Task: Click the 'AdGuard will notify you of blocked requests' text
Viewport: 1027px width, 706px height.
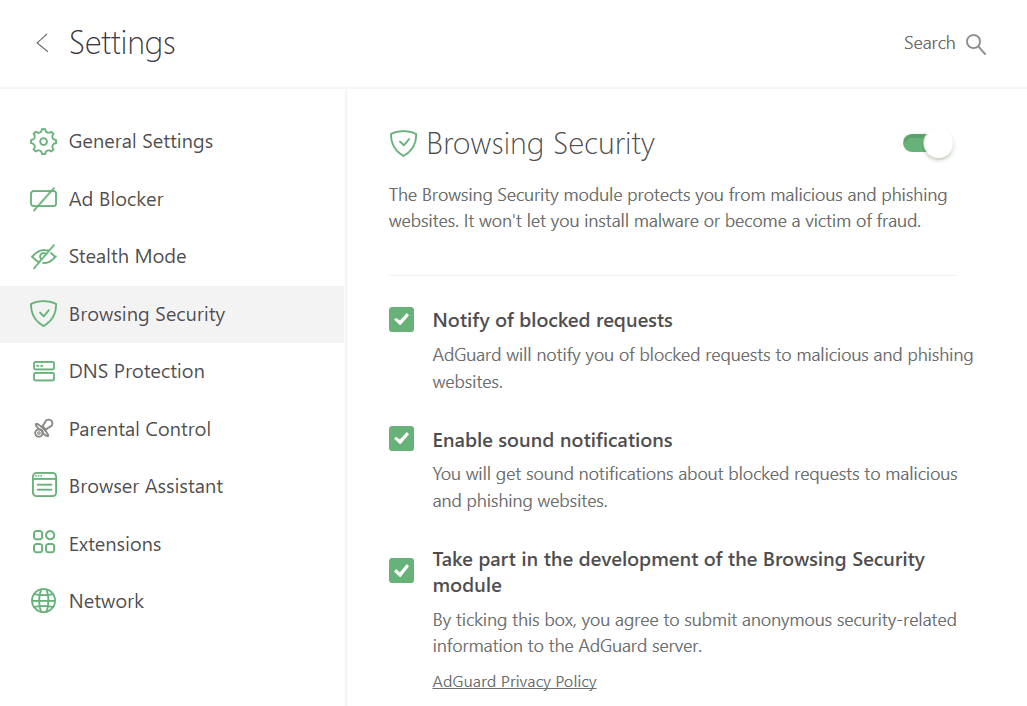Action: [x=703, y=368]
